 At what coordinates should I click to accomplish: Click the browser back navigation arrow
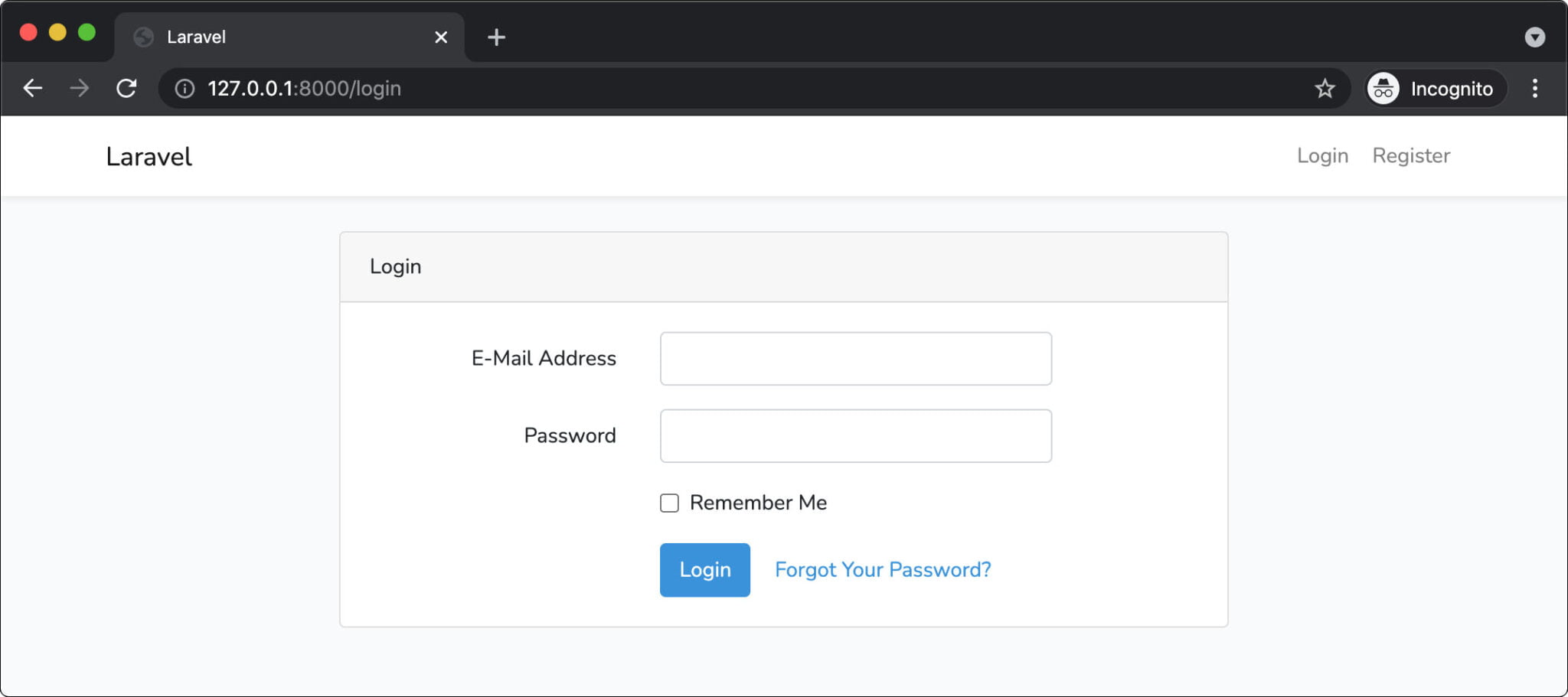[x=33, y=88]
